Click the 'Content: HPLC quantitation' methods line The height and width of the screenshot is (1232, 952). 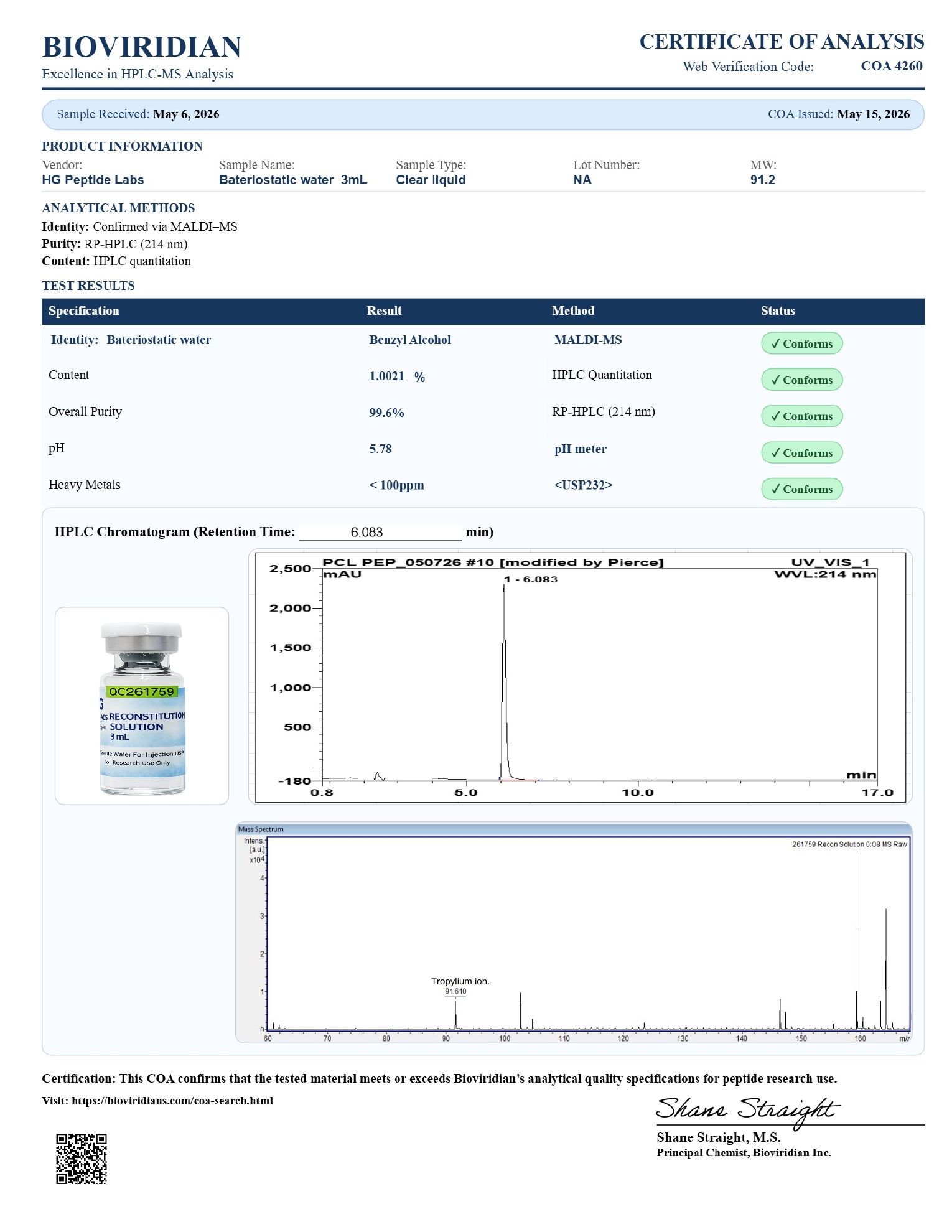click(116, 261)
